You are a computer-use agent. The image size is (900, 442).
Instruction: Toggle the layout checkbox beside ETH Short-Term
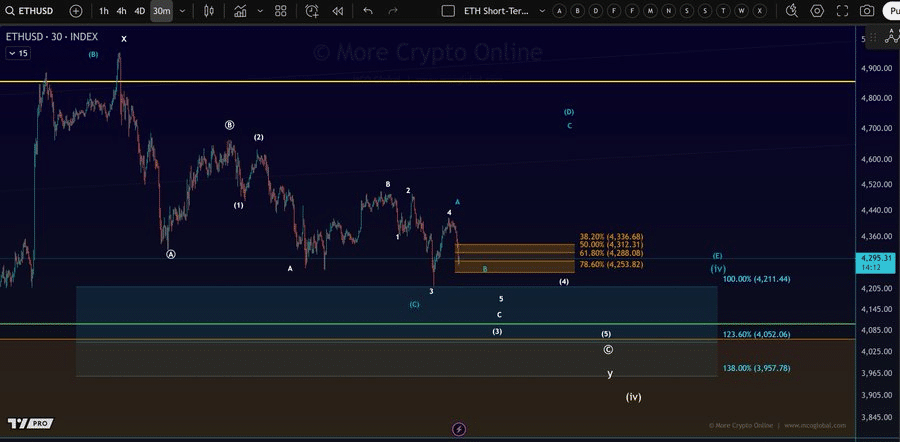click(445, 11)
